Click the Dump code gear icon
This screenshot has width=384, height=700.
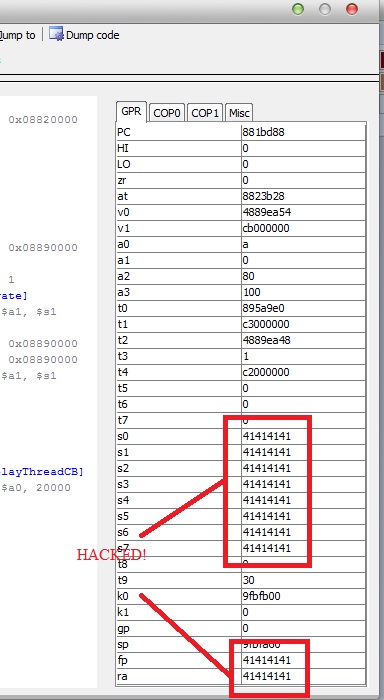pyautogui.click(x=56, y=34)
